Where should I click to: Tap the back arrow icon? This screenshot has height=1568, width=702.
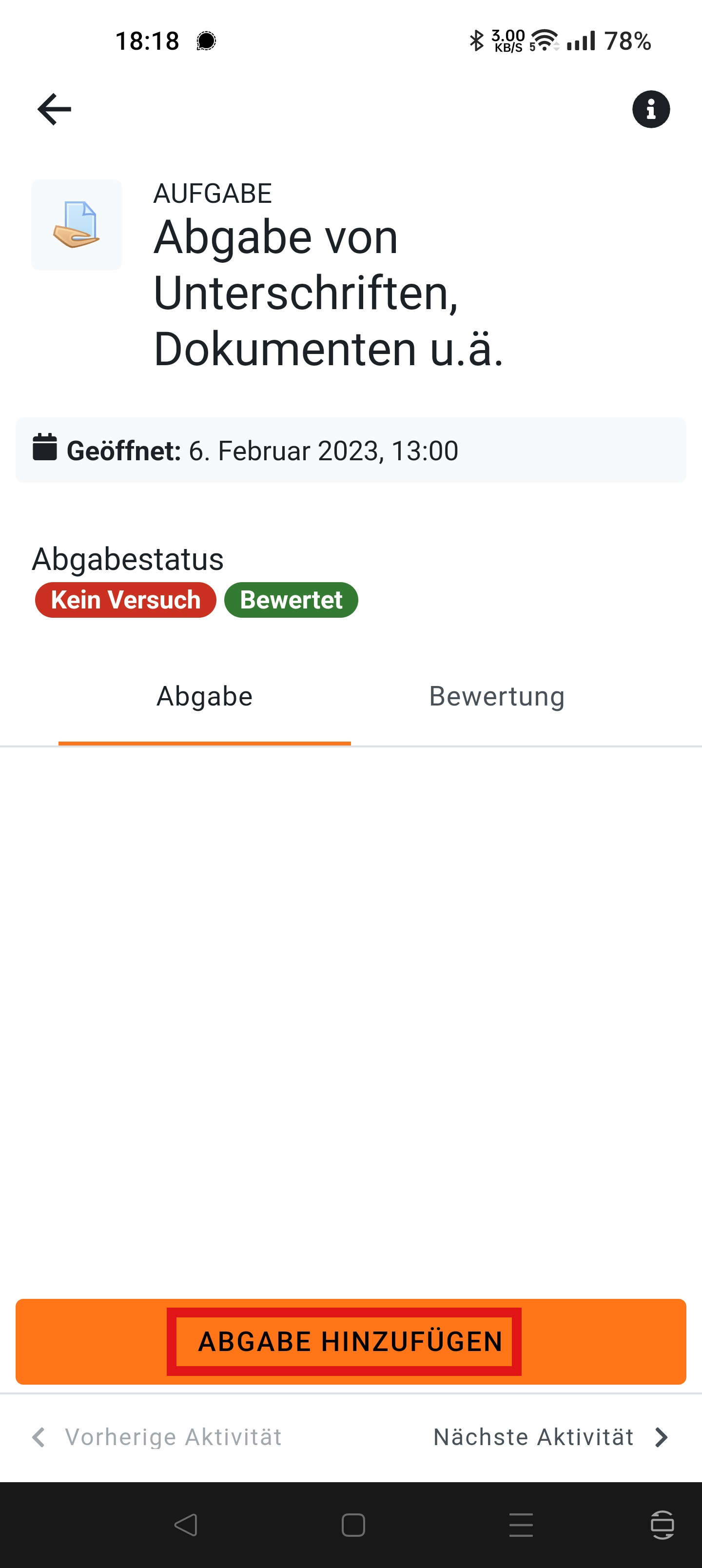coord(54,110)
